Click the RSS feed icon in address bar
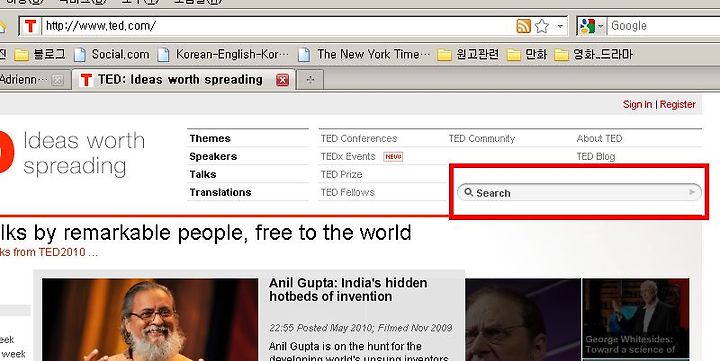720x361 pixels. click(x=523, y=26)
